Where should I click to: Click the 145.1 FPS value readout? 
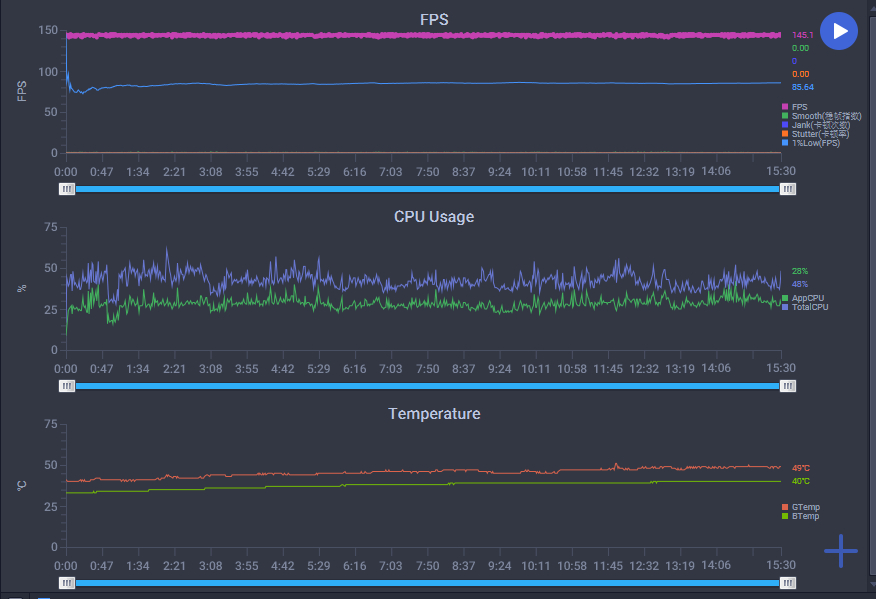803,35
